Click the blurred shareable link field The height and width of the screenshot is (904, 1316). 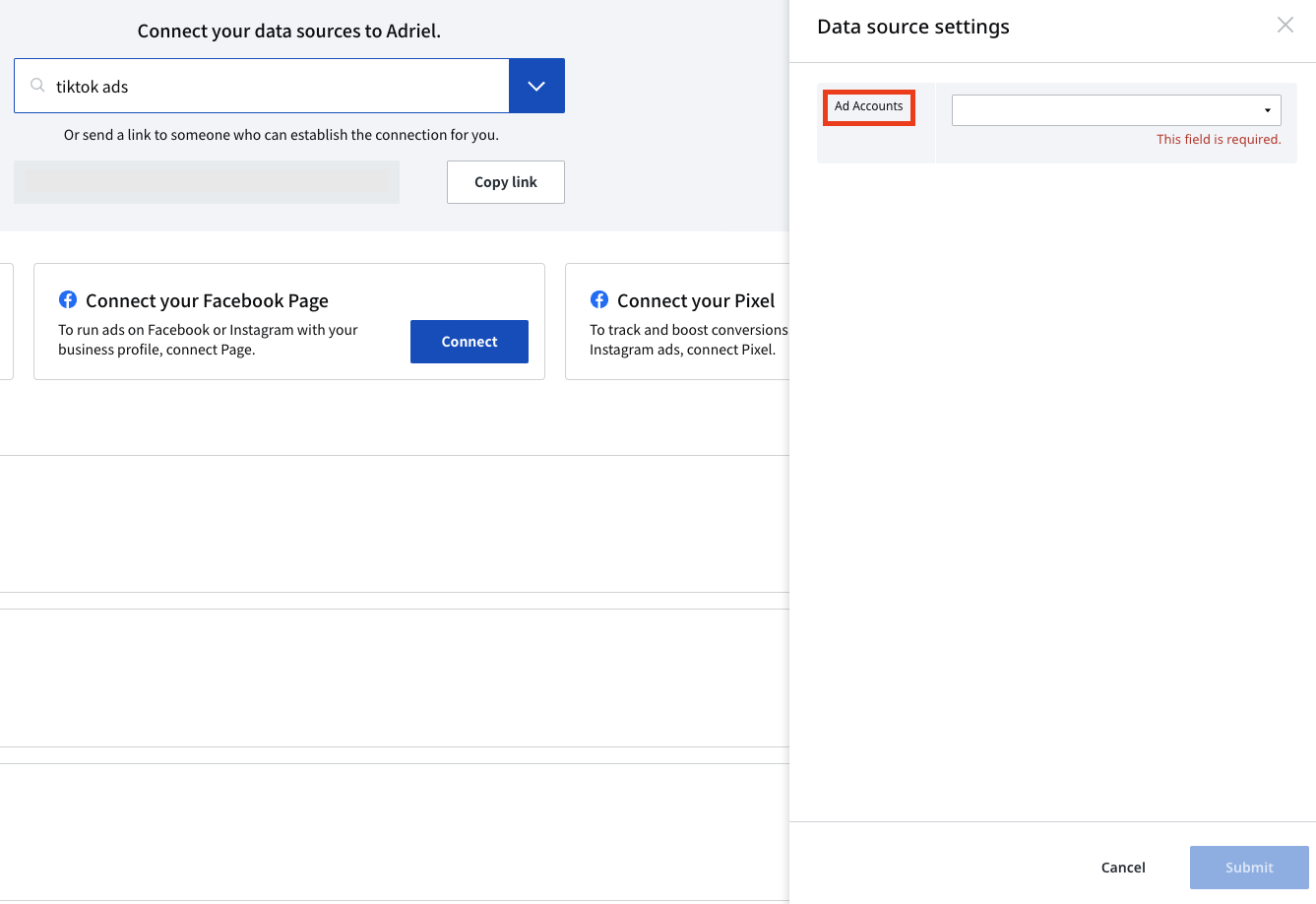[x=207, y=182]
